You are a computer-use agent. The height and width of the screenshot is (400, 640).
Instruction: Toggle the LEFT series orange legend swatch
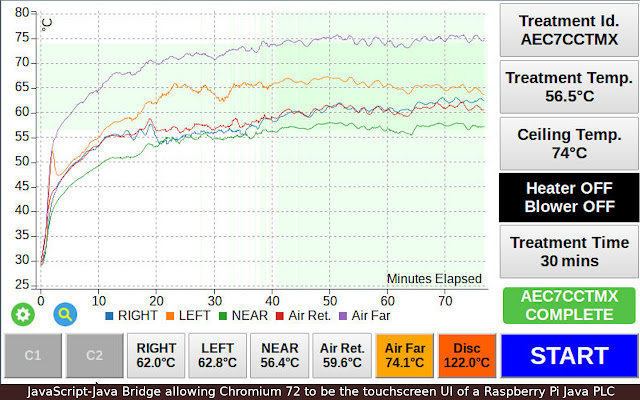(x=170, y=316)
